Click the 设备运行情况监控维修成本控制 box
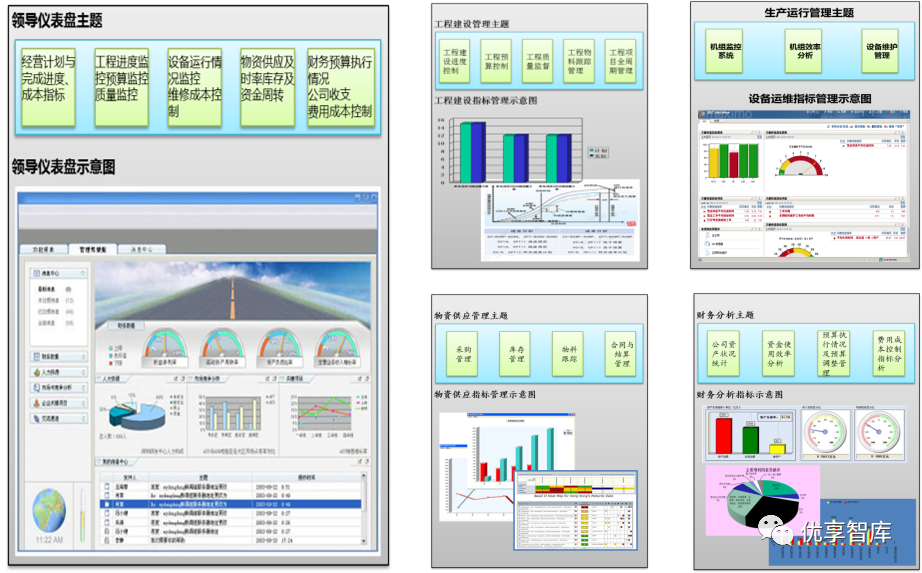Image resolution: width=922 pixels, height=573 pixels. click(195, 87)
